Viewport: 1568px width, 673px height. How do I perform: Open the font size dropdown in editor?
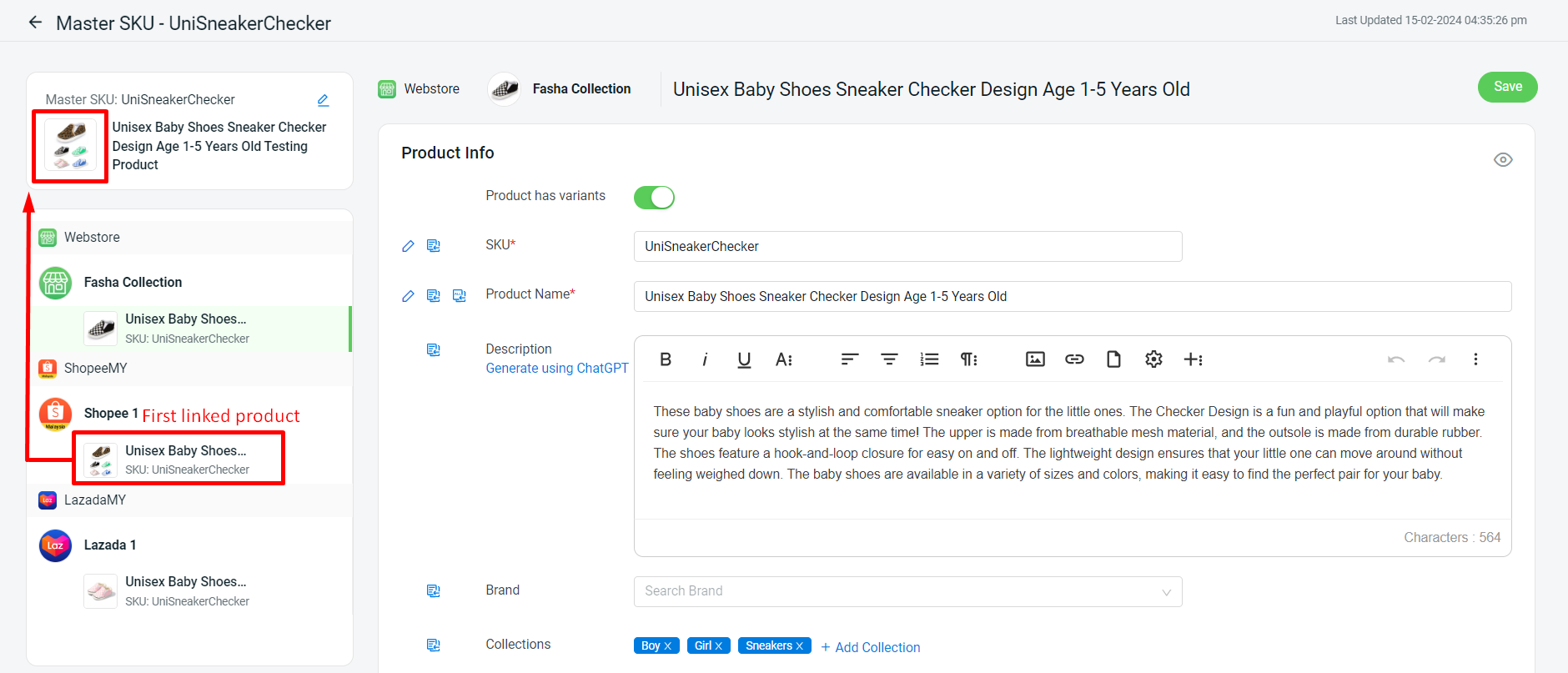click(783, 359)
